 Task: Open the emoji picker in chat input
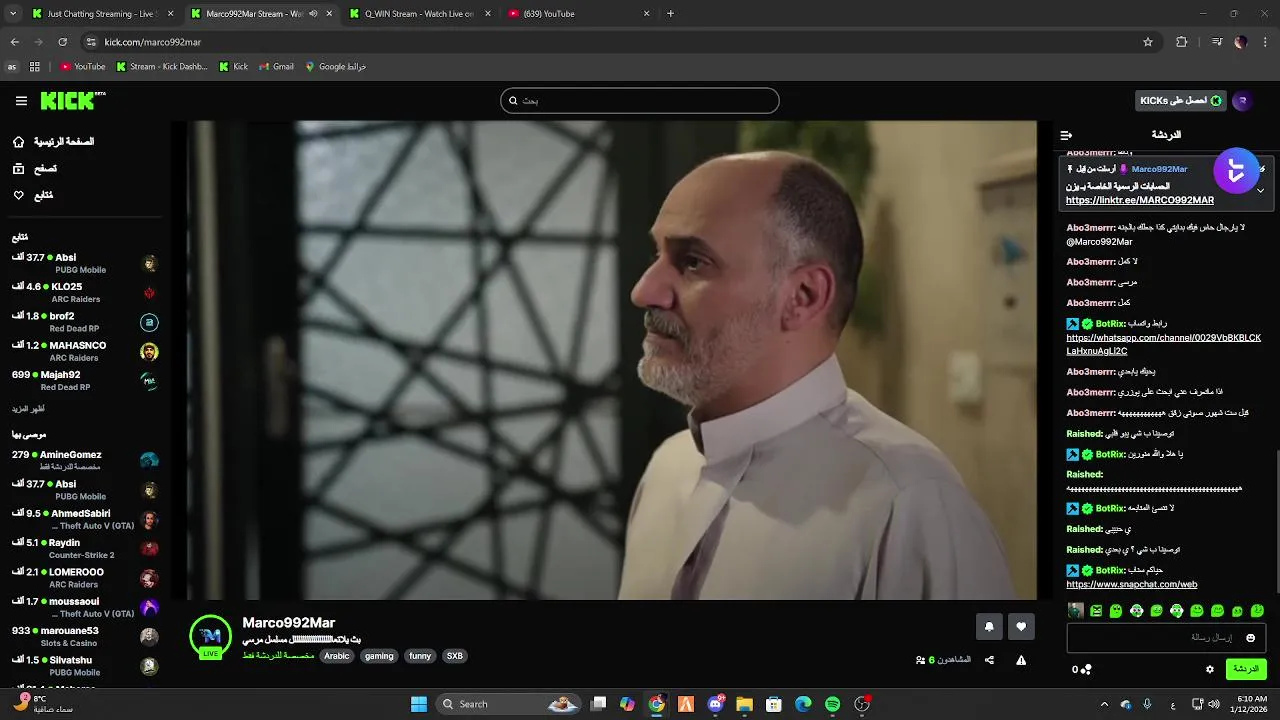tap(1250, 638)
